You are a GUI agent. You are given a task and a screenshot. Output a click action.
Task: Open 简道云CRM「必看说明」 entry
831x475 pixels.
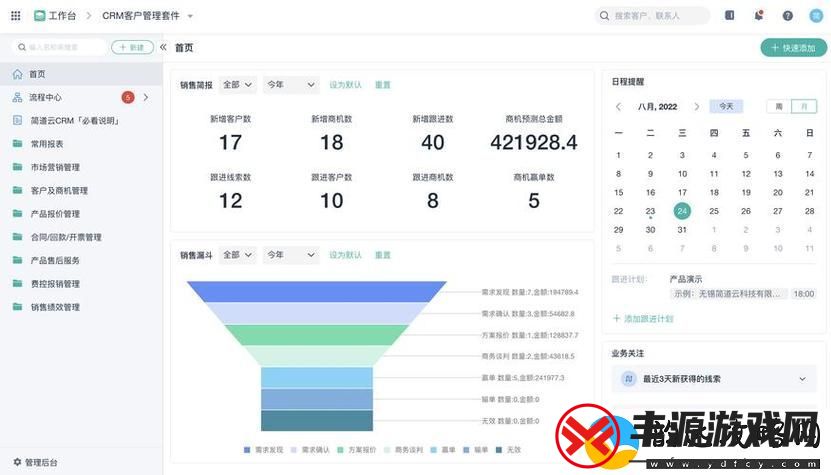coord(81,120)
